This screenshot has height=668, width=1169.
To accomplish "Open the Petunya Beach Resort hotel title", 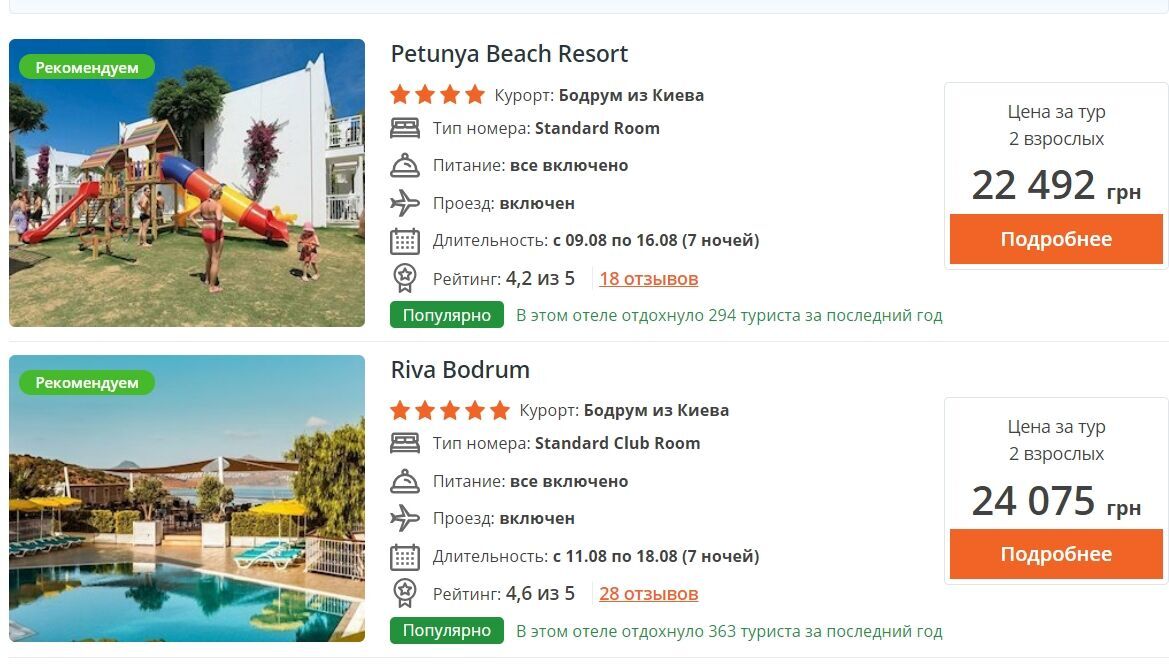I will (509, 54).
